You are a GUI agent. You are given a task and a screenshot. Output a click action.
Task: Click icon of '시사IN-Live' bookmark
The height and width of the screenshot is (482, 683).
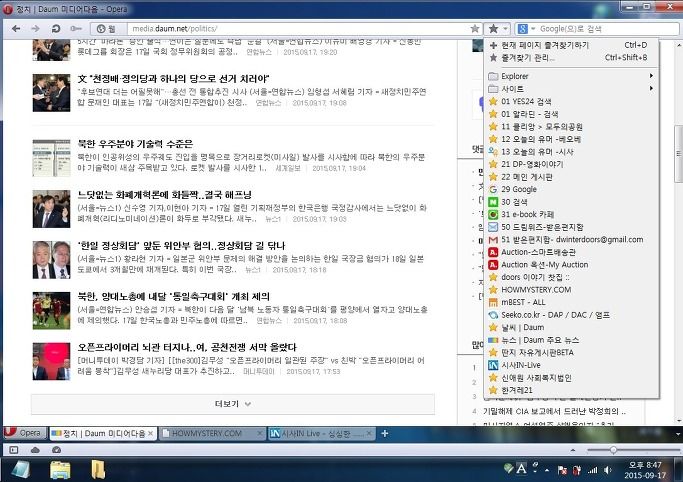point(493,365)
